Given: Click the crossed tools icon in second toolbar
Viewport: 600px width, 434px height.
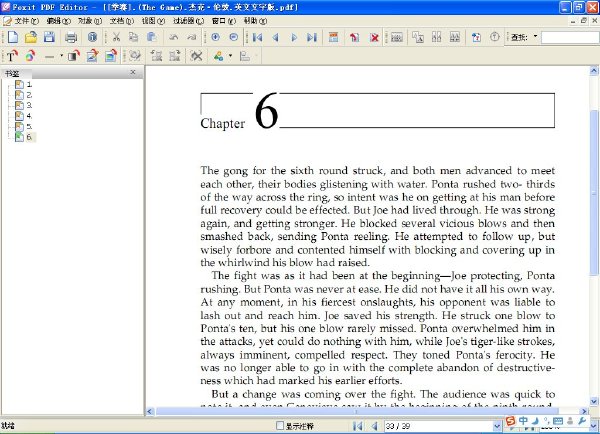Looking at the screenshot, I should [x=196, y=56].
